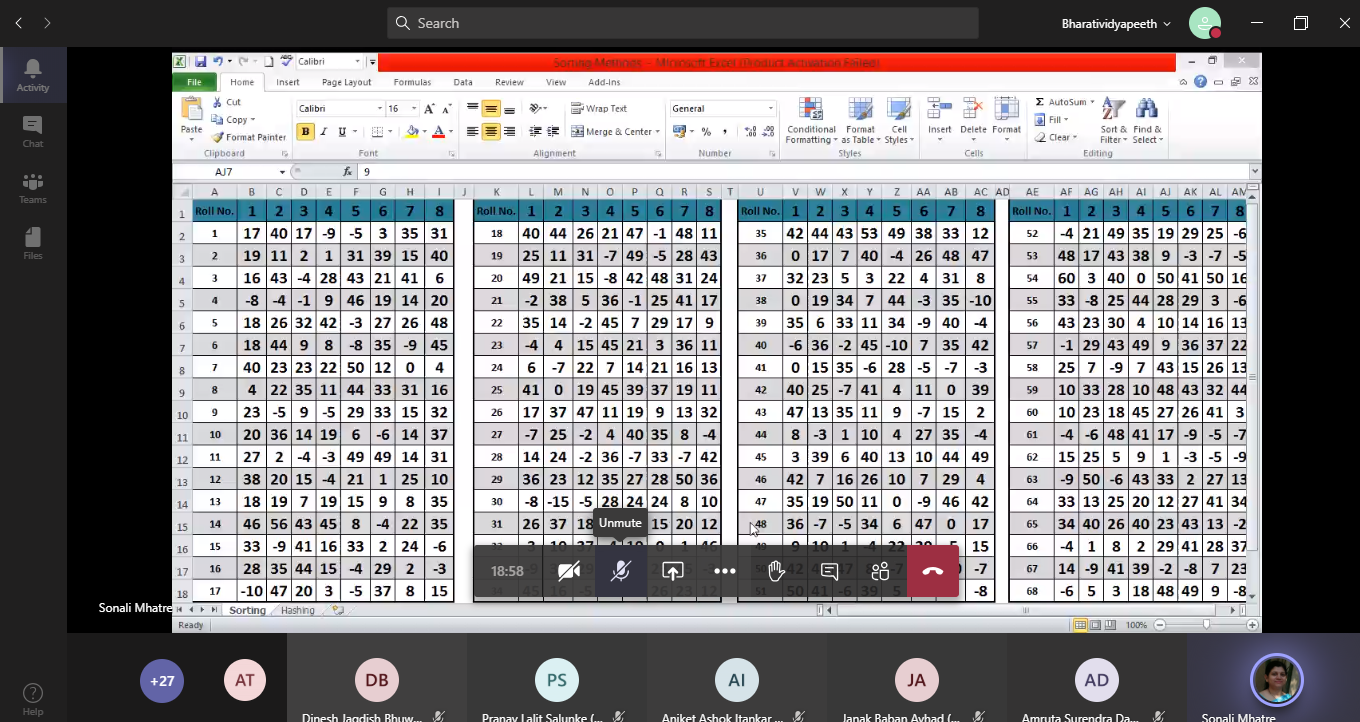Toggle Bold formatting in Excel
This screenshot has height=722, width=1360.
[x=305, y=132]
